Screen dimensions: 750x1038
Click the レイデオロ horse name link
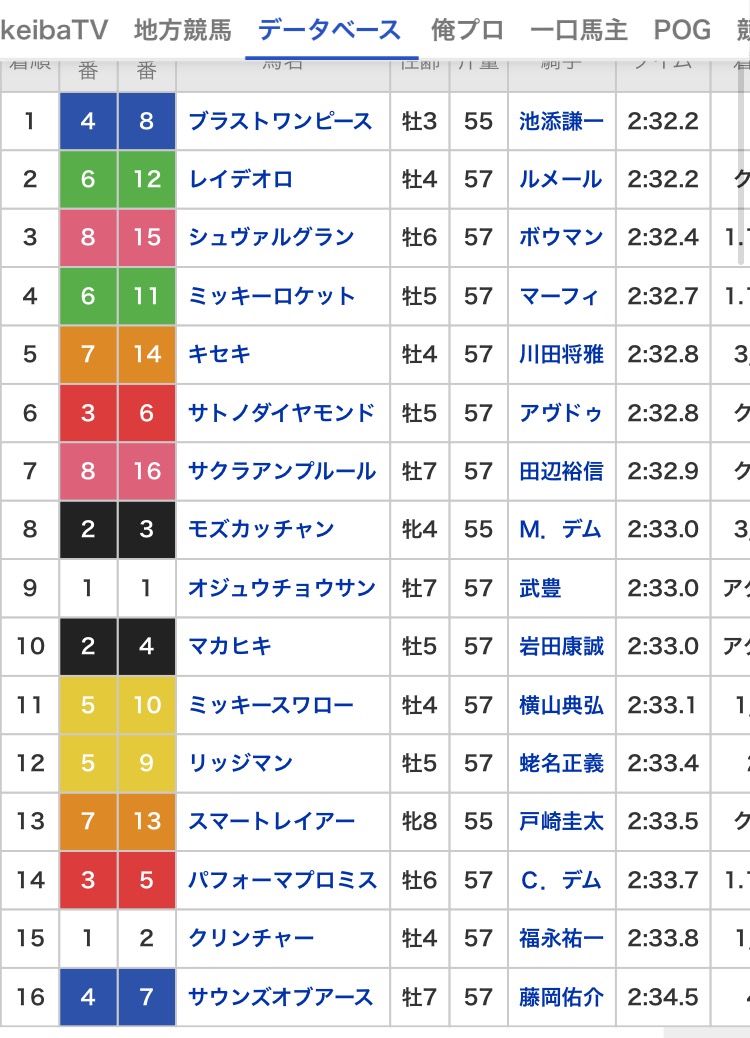[x=241, y=179]
